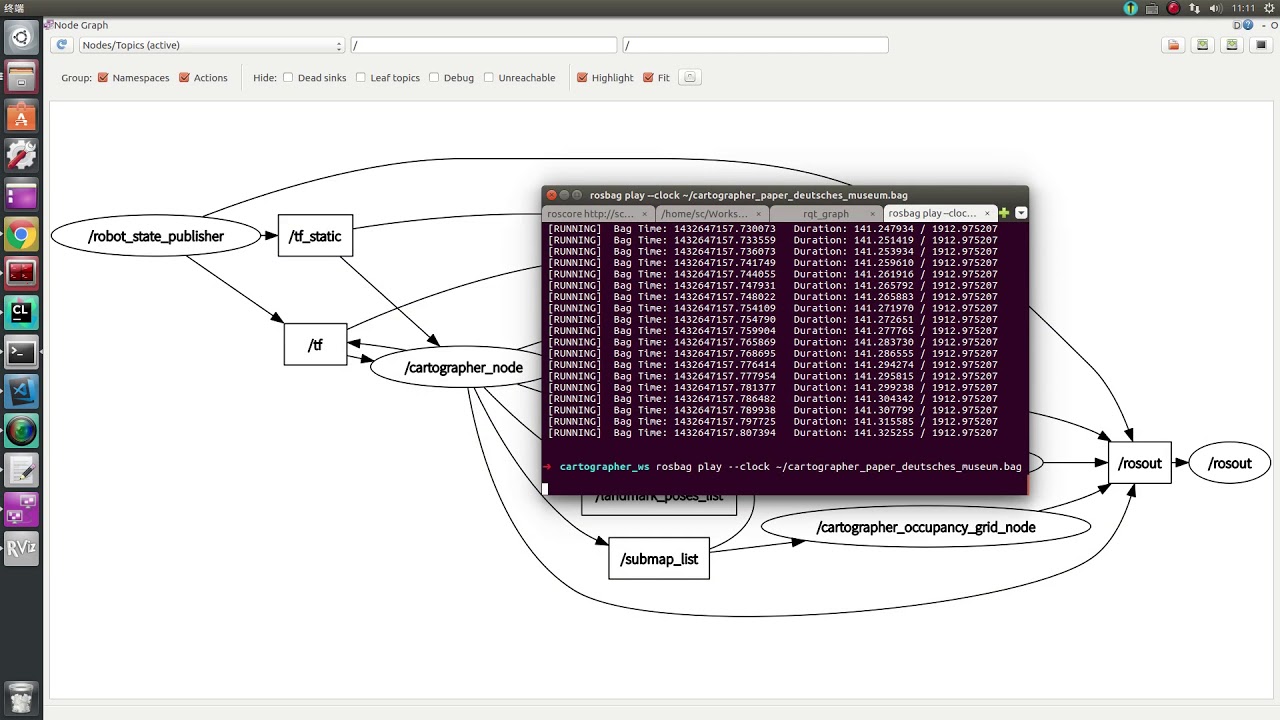
Task: Open the power gear session menu
Action: coord(1268,8)
